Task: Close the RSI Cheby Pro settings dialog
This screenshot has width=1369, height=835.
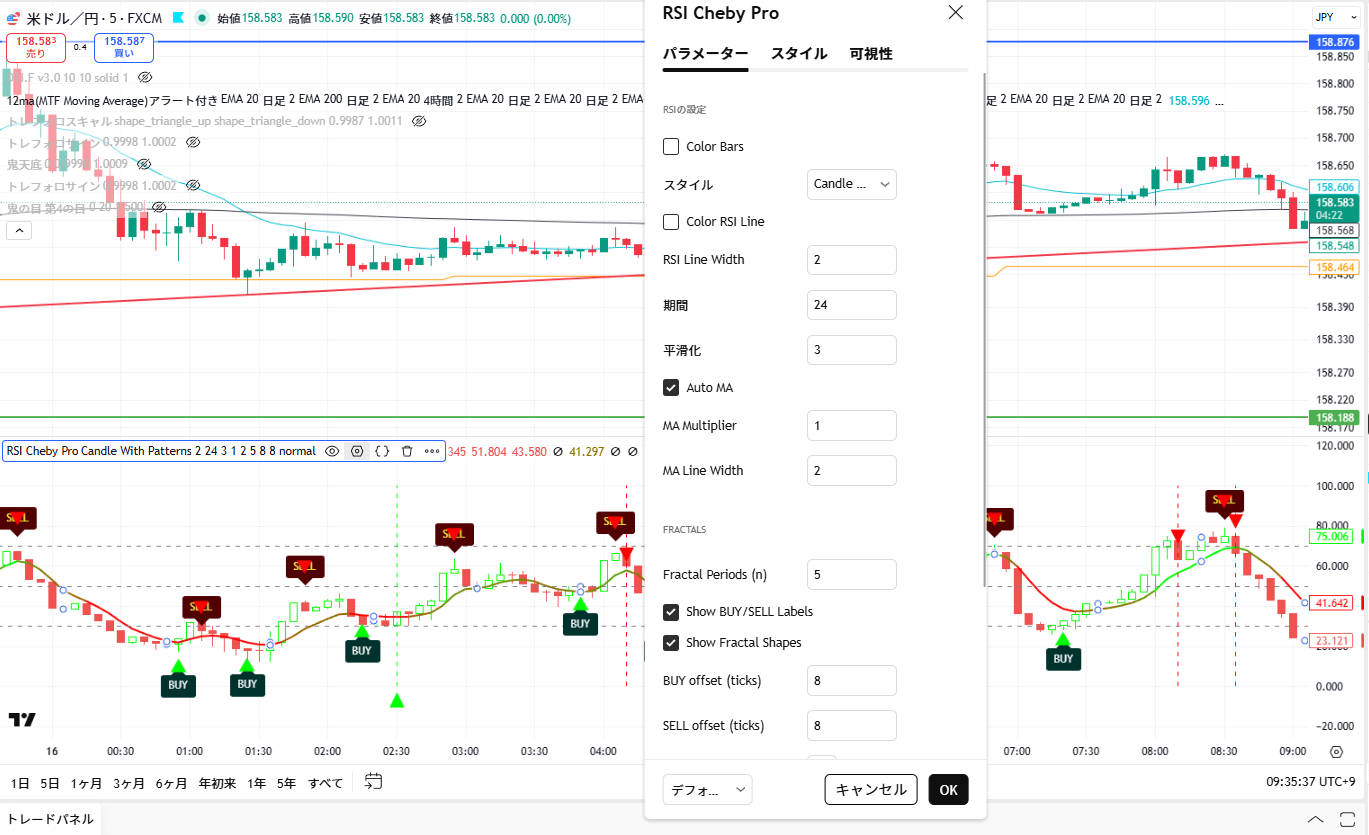Action: [x=955, y=13]
